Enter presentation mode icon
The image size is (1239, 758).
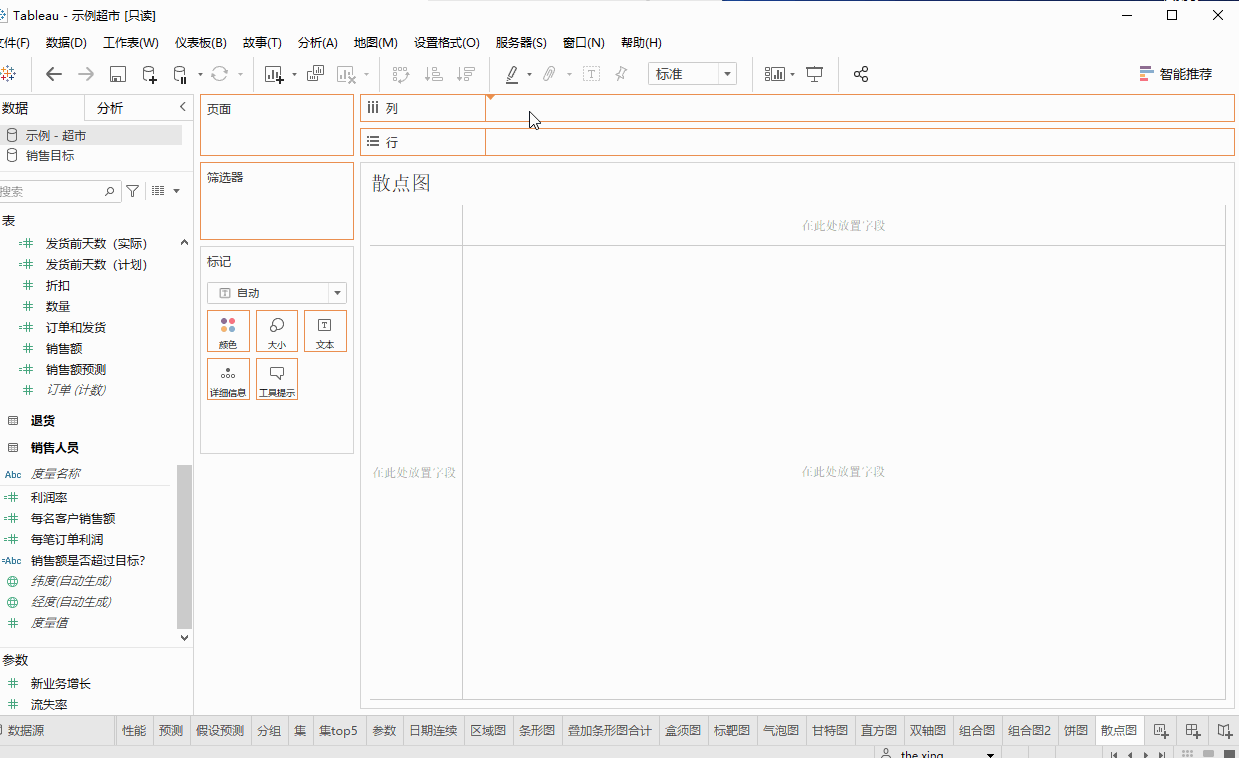815,74
